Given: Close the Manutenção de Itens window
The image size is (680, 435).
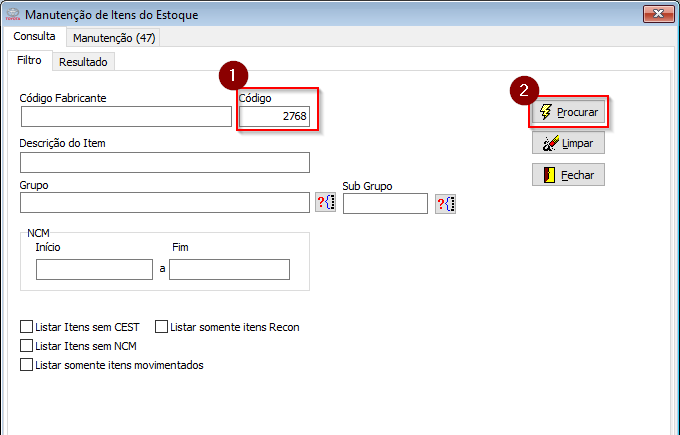Looking at the screenshot, I should [x=655, y=15].
